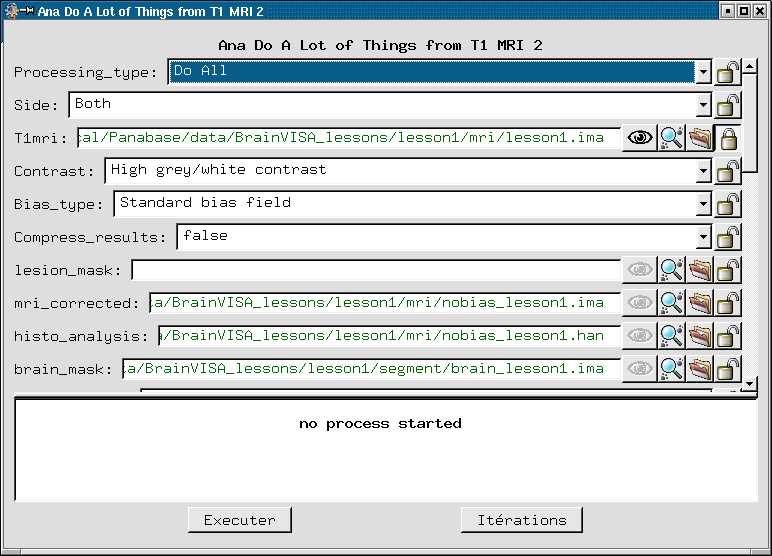Click the eye viewer icon for T1mri
Screen dimensions: 772x556
pyautogui.click(x=639, y=138)
